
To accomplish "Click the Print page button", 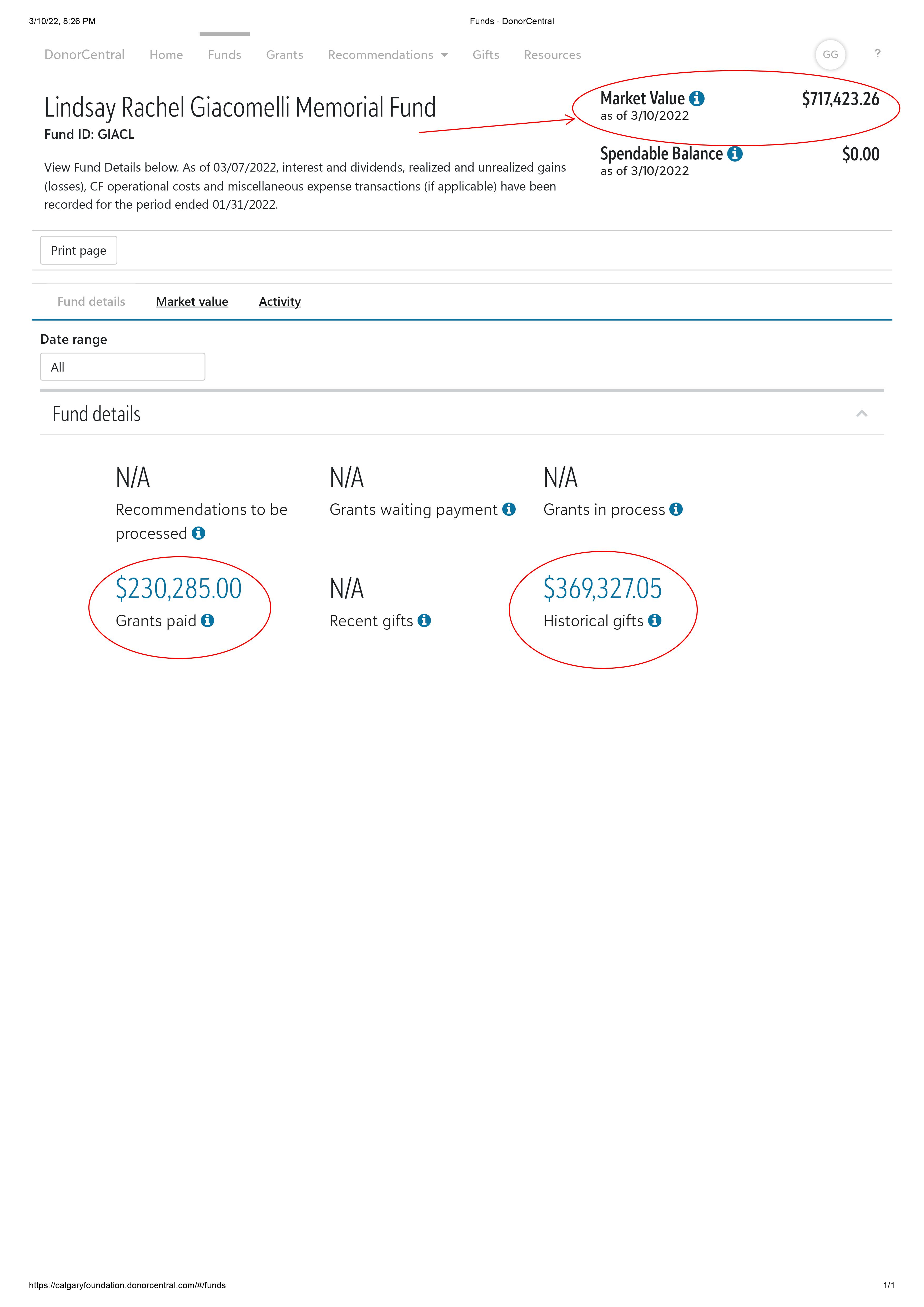I will 79,251.
